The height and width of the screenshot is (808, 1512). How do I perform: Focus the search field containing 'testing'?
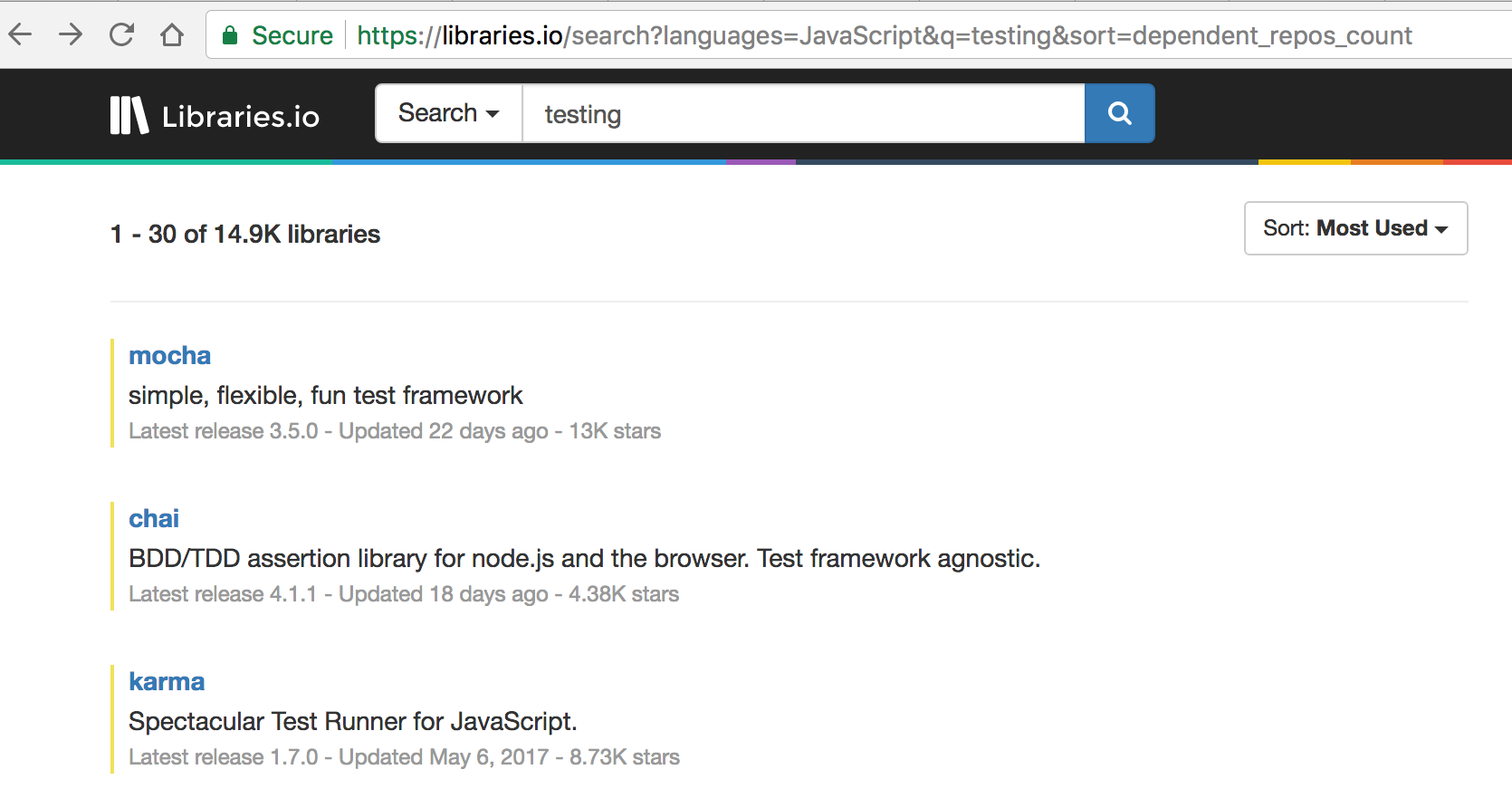pos(803,113)
